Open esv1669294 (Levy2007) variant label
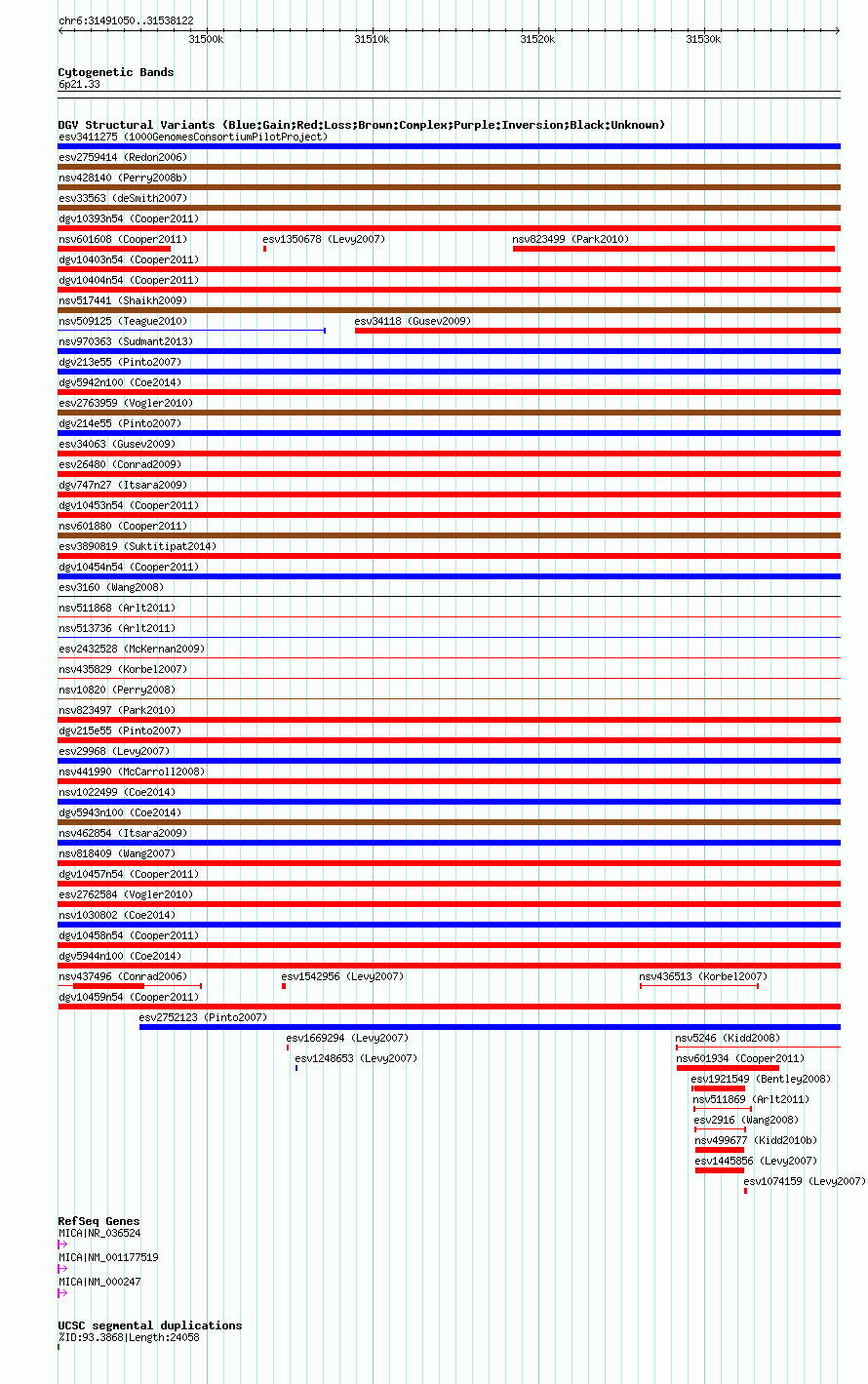This screenshot has width=868, height=1384. coord(348,1038)
